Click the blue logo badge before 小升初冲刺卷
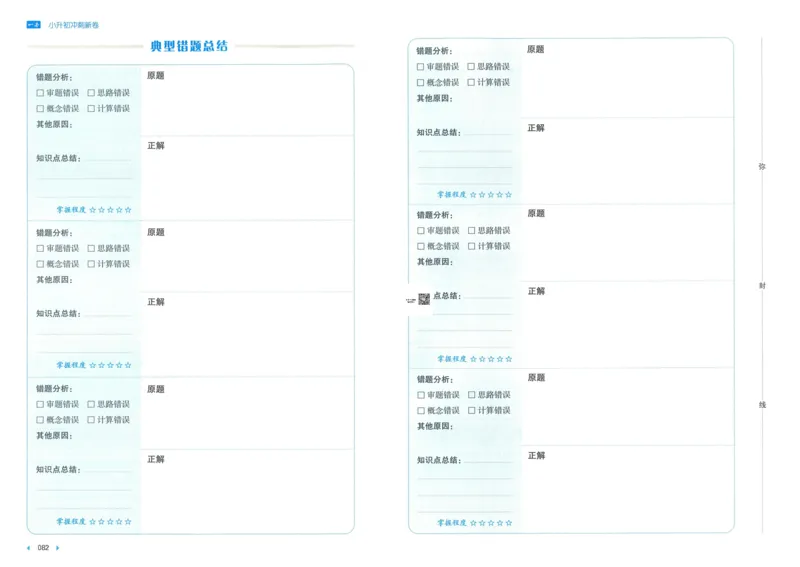 tap(34, 24)
